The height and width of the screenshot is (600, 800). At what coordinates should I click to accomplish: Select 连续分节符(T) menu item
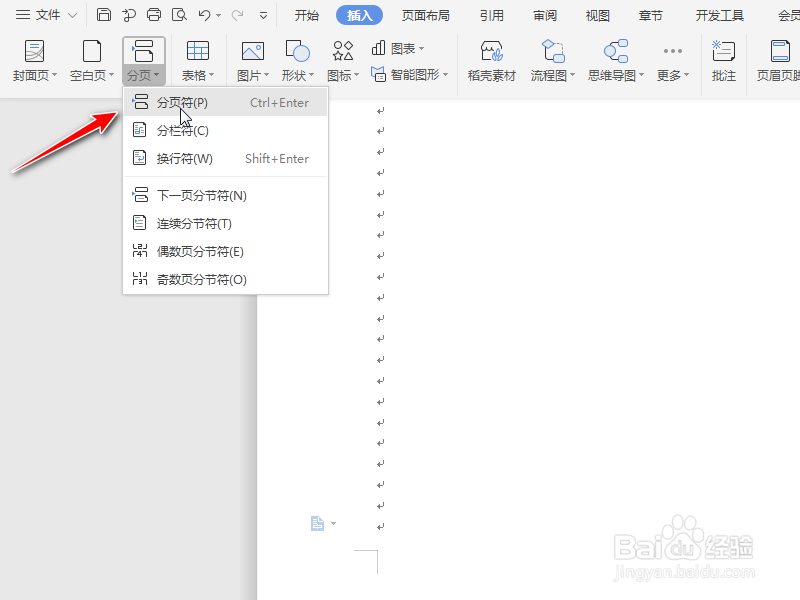point(225,223)
